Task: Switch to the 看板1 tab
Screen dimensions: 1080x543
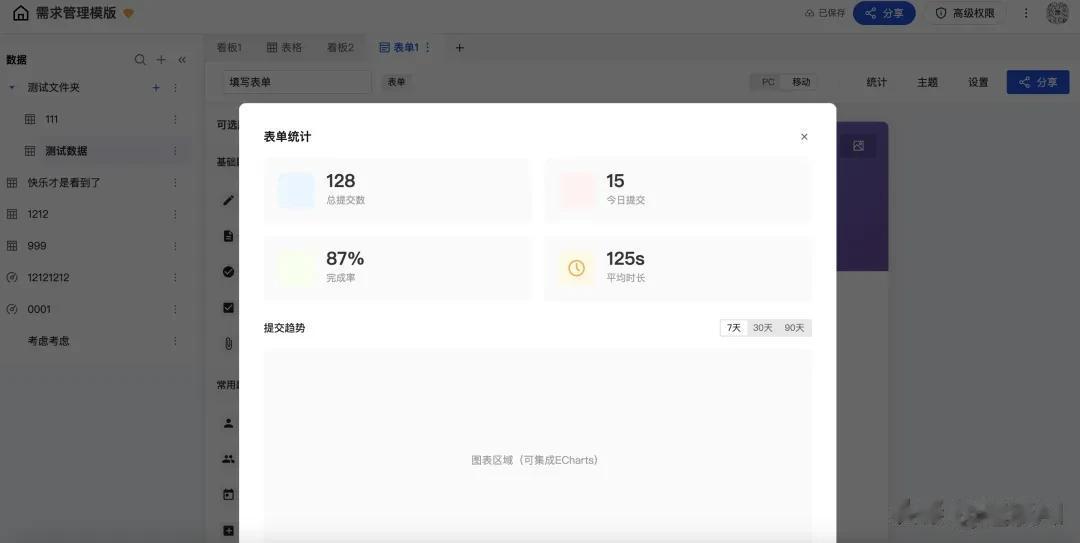Action: [x=229, y=48]
